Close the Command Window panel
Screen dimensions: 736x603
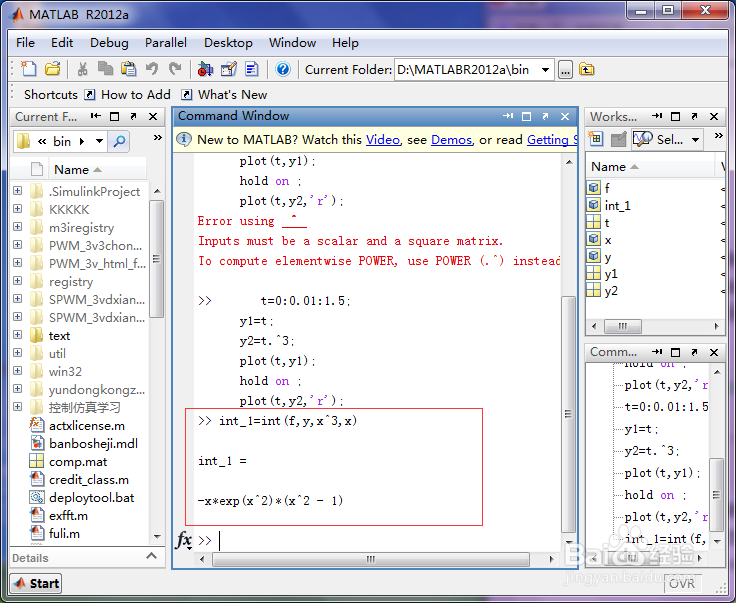(x=565, y=116)
